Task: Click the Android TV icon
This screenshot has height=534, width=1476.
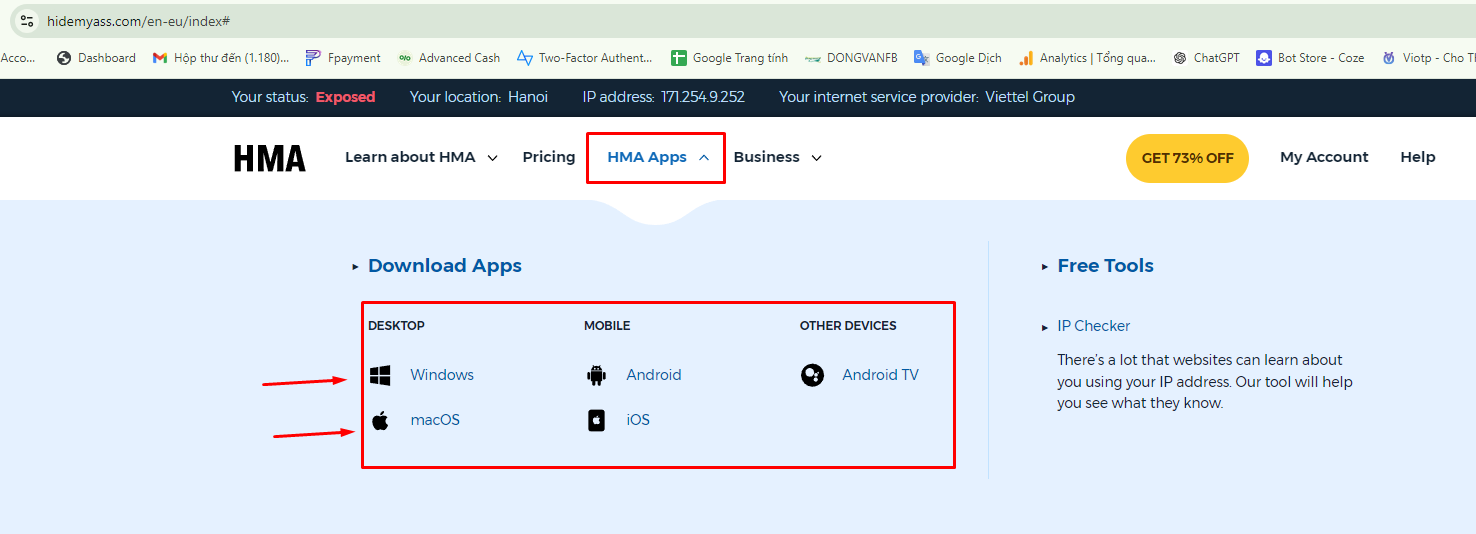Action: pos(813,375)
